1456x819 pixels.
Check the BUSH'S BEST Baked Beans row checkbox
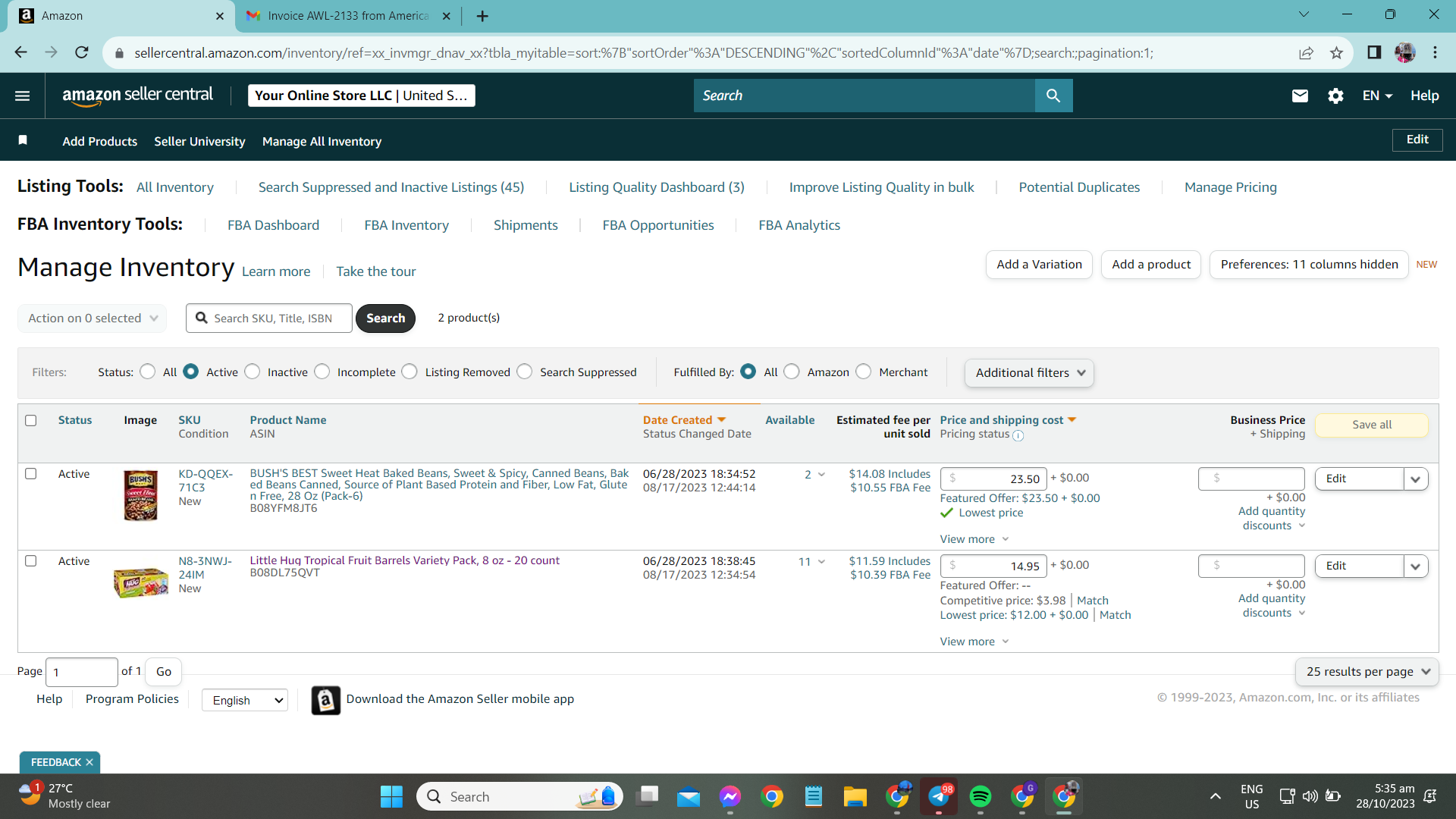(31, 474)
